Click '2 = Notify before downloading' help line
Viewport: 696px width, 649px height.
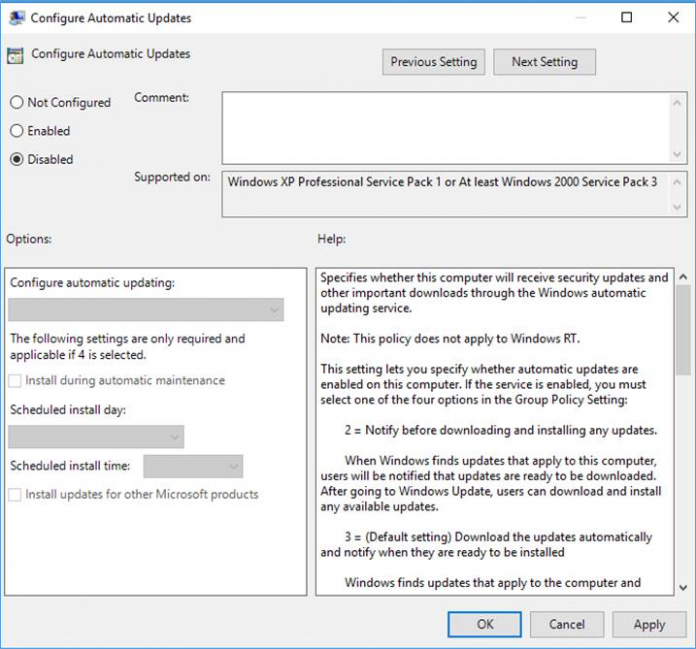tap(501, 430)
